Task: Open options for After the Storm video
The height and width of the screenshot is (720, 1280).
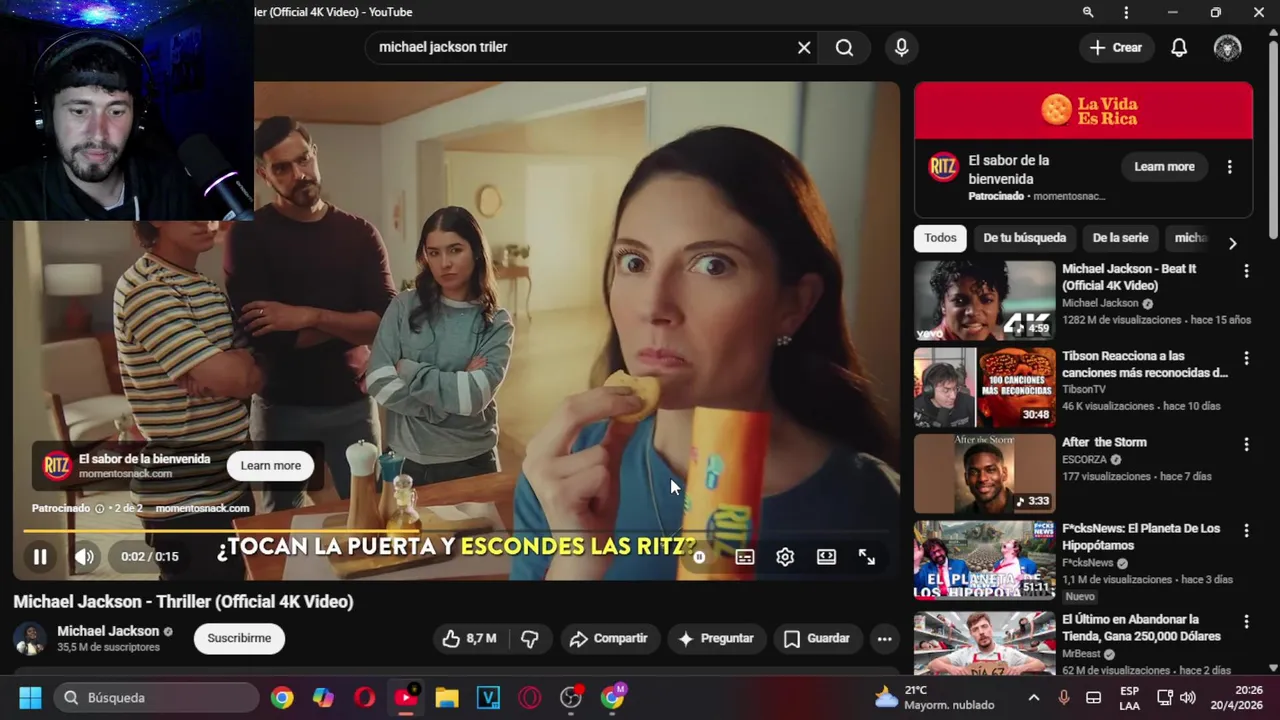Action: click(1246, 444)
